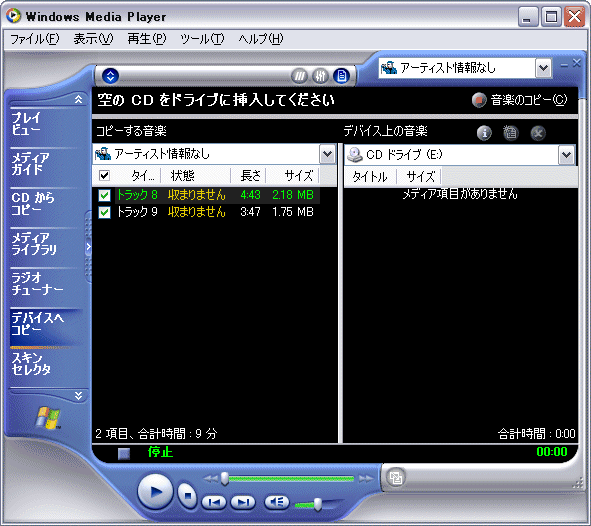Sort by タイトル device column header

(x=370, y=177)
